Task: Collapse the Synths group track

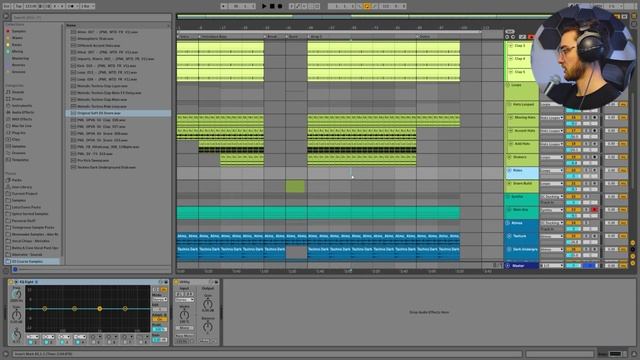Action: [508, 197]
